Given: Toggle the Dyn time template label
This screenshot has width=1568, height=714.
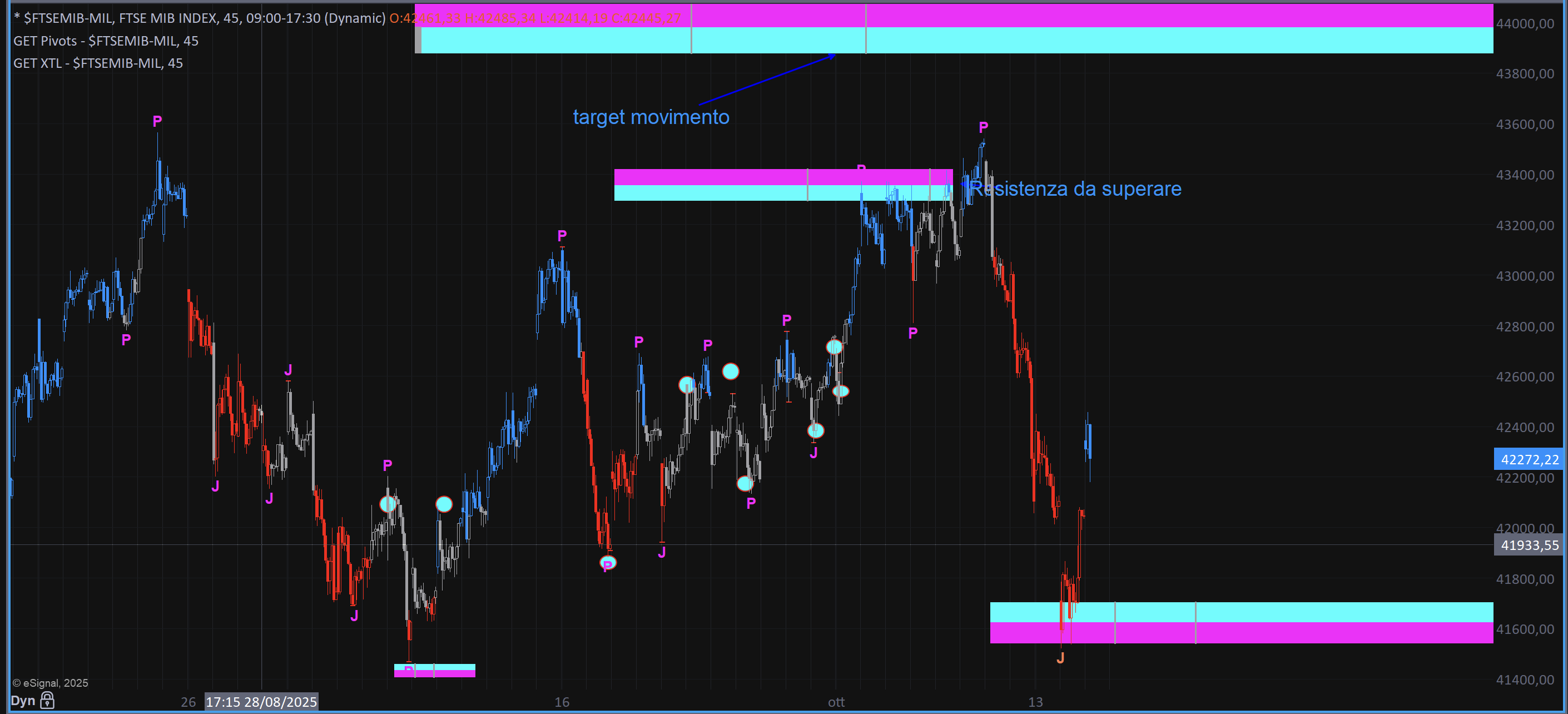Looking at the screenshot, I should pyautogui.click(x=23, y=701).
